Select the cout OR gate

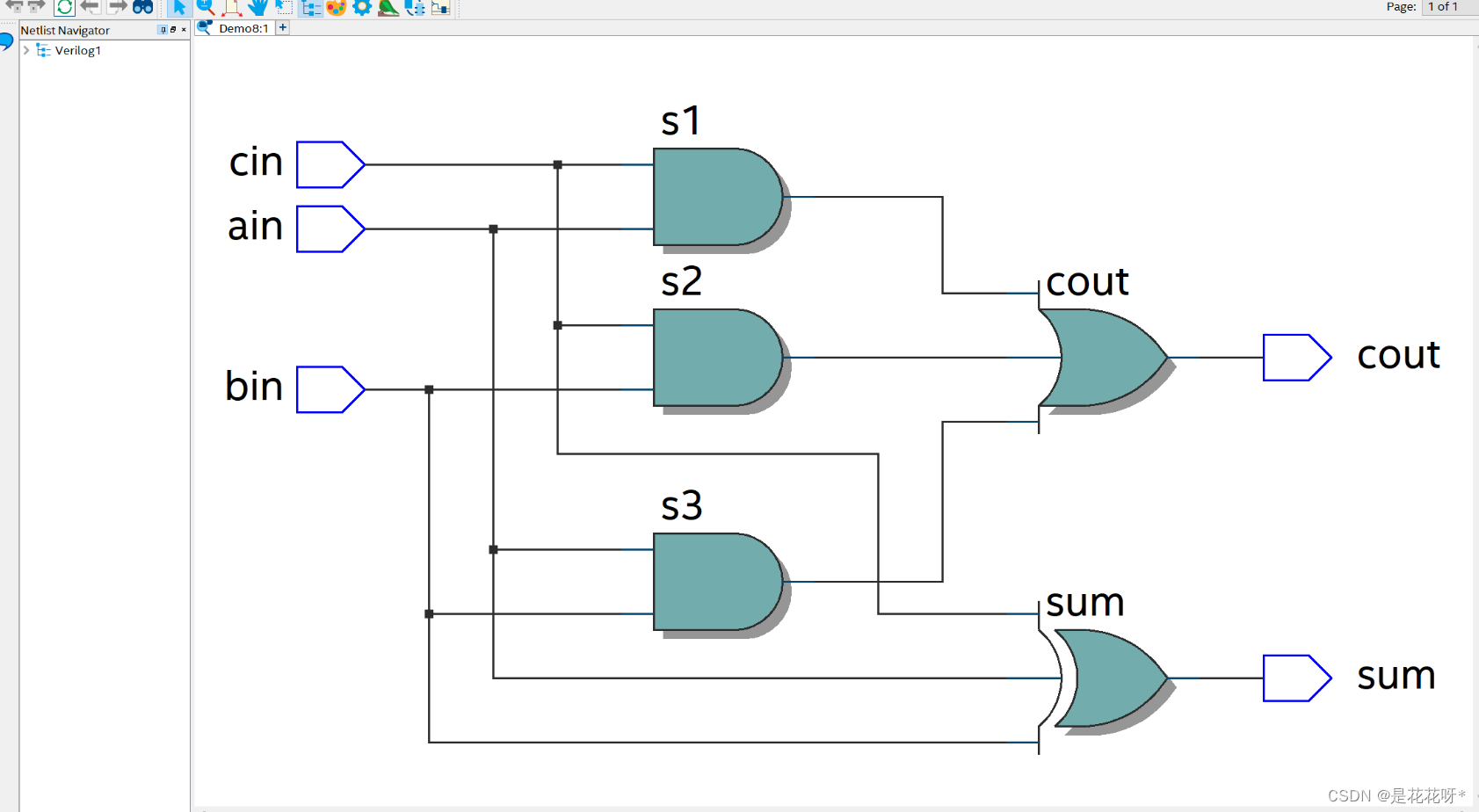(x=1104, y=358)
